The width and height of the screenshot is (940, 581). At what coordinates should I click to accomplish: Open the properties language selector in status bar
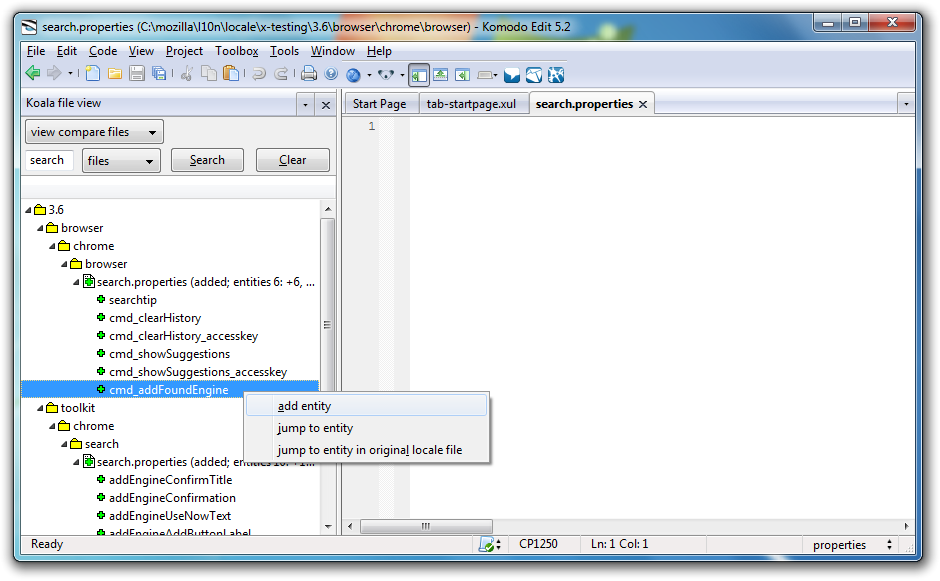point(852,544)
